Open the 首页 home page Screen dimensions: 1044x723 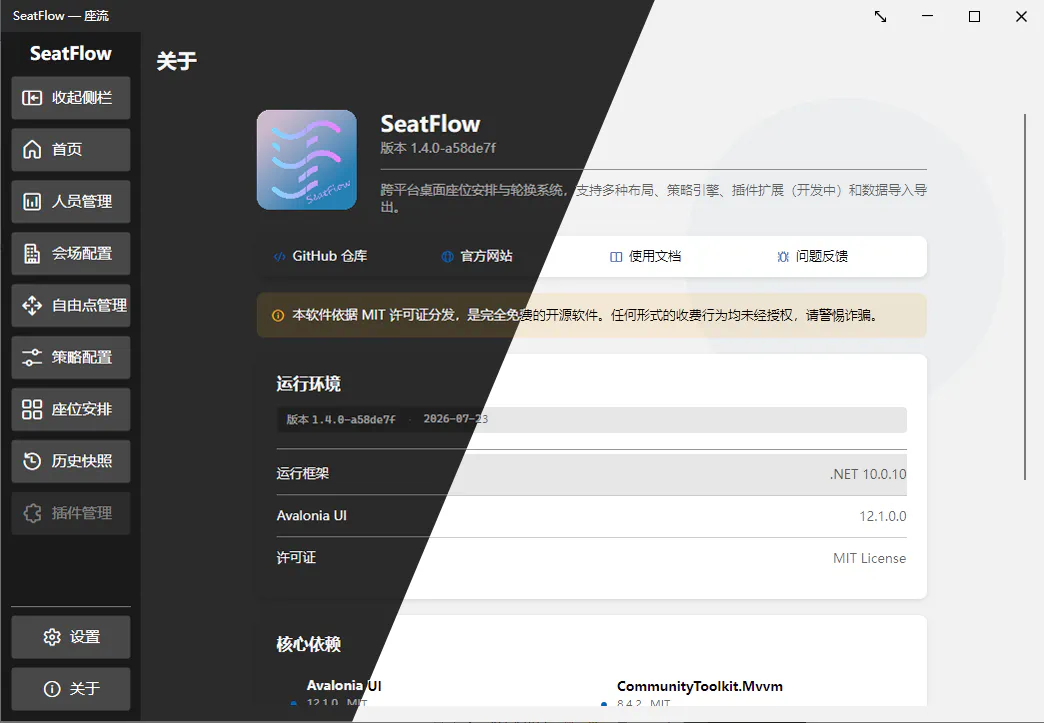71,150
